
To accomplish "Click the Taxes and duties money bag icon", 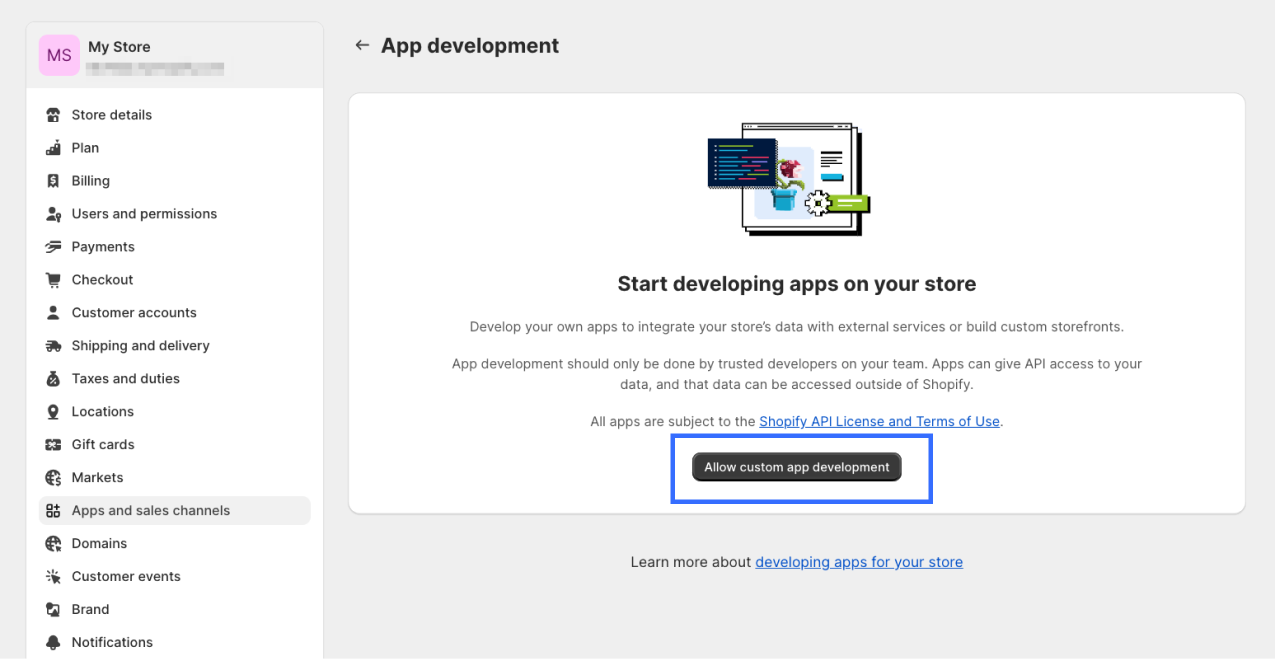I will [54, 379].
